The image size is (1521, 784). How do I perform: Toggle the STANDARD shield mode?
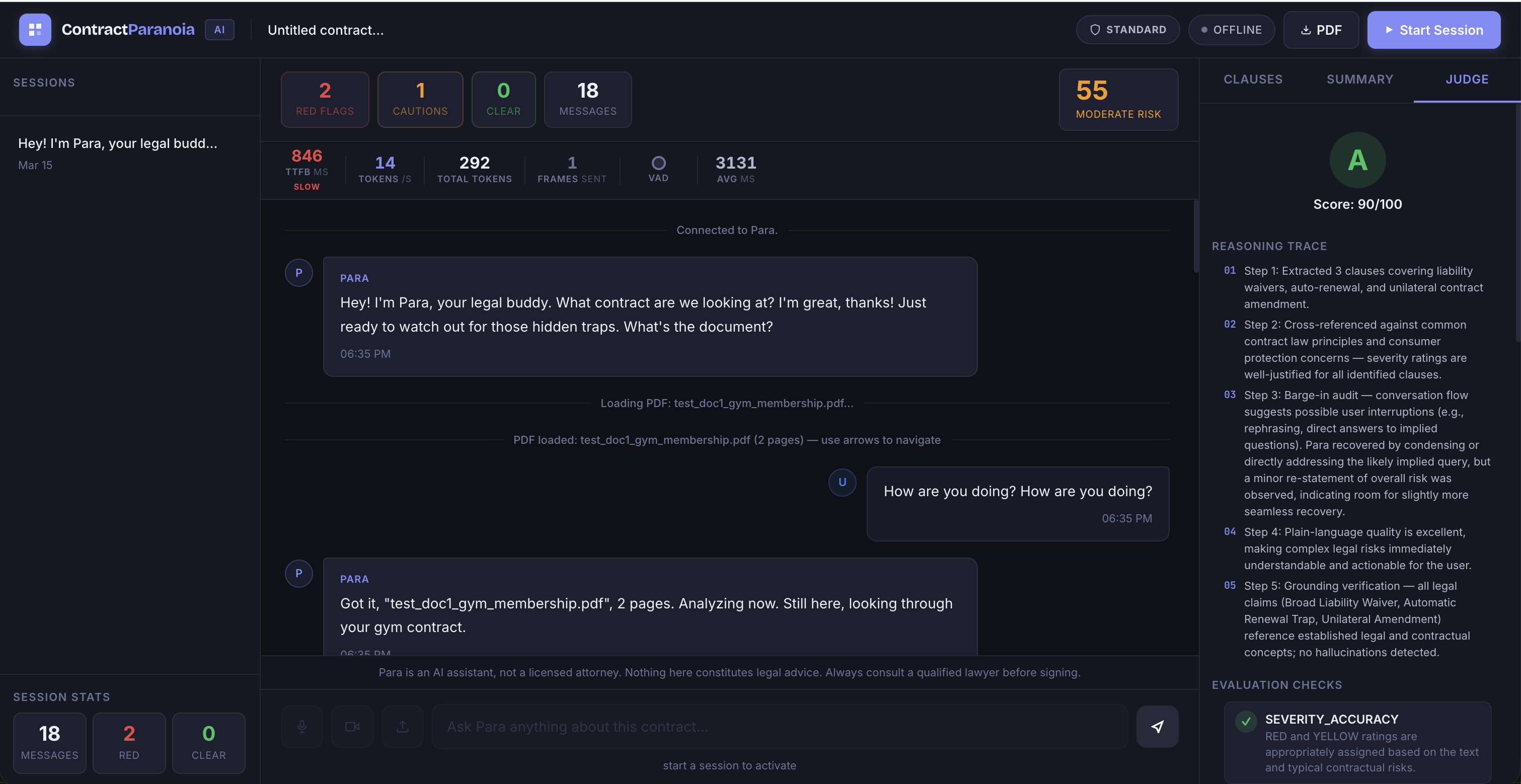tap(1127, 30)
